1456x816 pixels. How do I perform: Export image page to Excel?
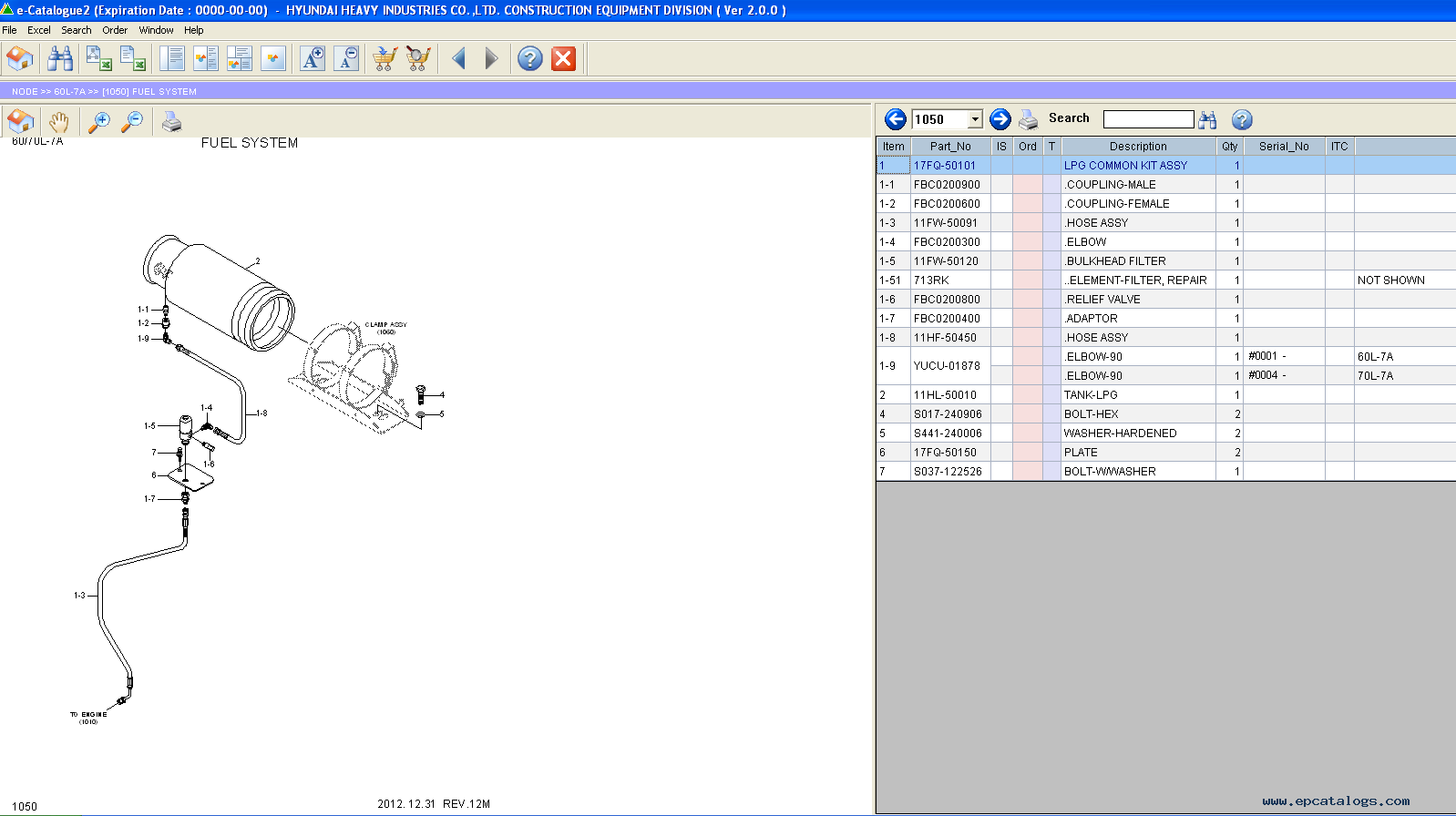click(98, 59)
